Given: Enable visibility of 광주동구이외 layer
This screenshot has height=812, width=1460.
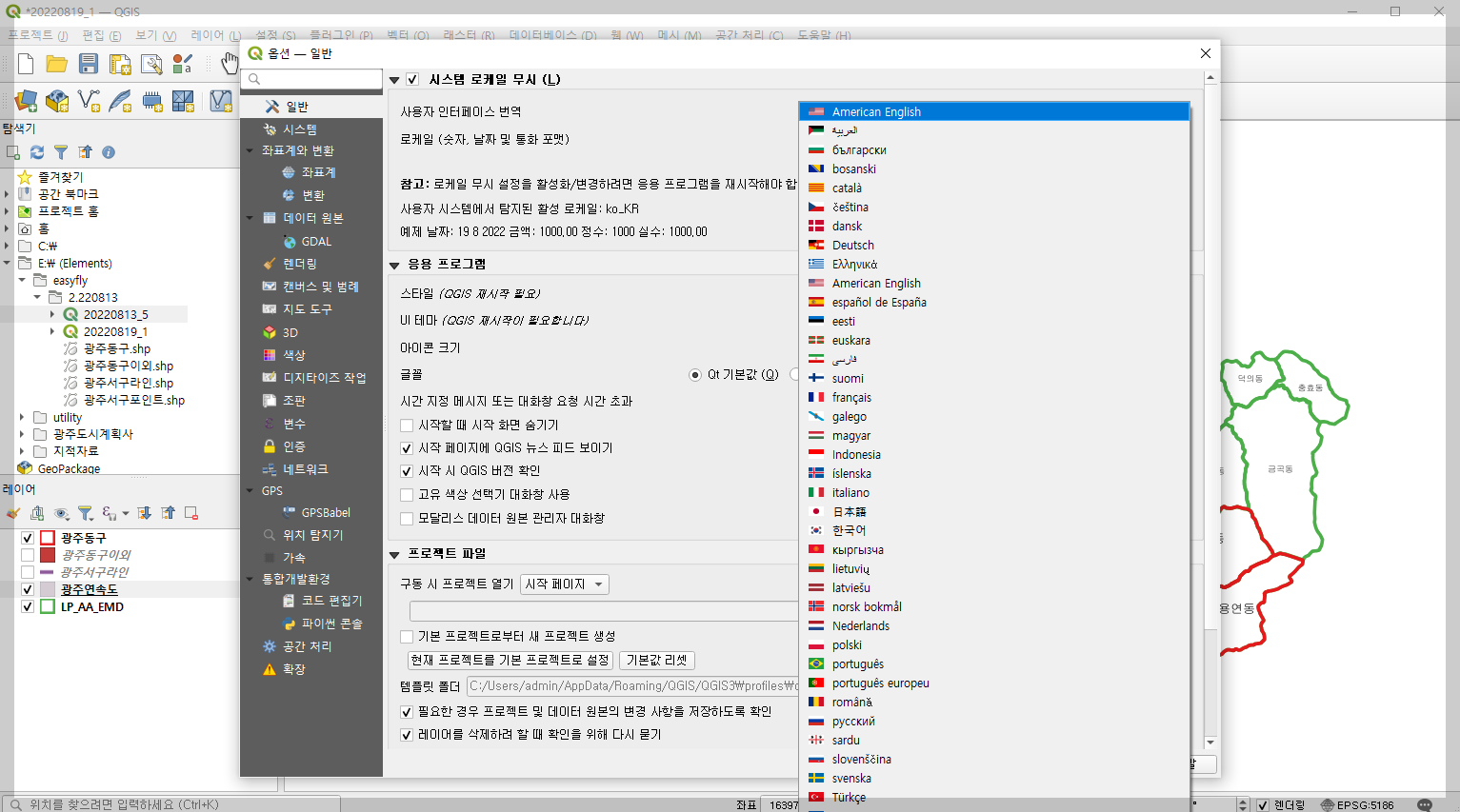Looking at the screenshot, I should (x=28, y=555).
